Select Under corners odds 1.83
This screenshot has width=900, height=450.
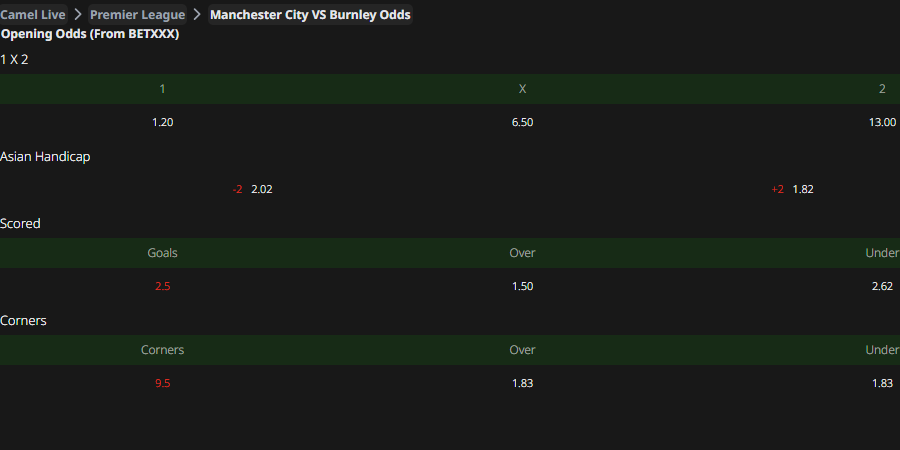pos(882,383)
